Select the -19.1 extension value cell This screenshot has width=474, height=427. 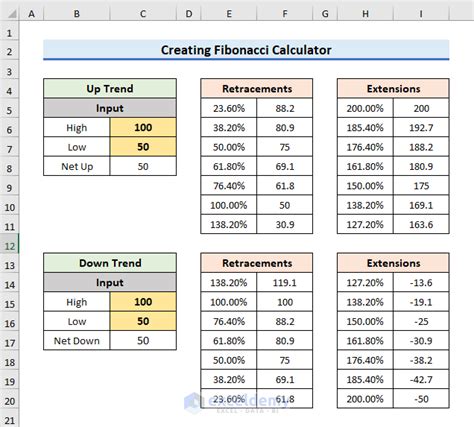[x=421, y=302]
